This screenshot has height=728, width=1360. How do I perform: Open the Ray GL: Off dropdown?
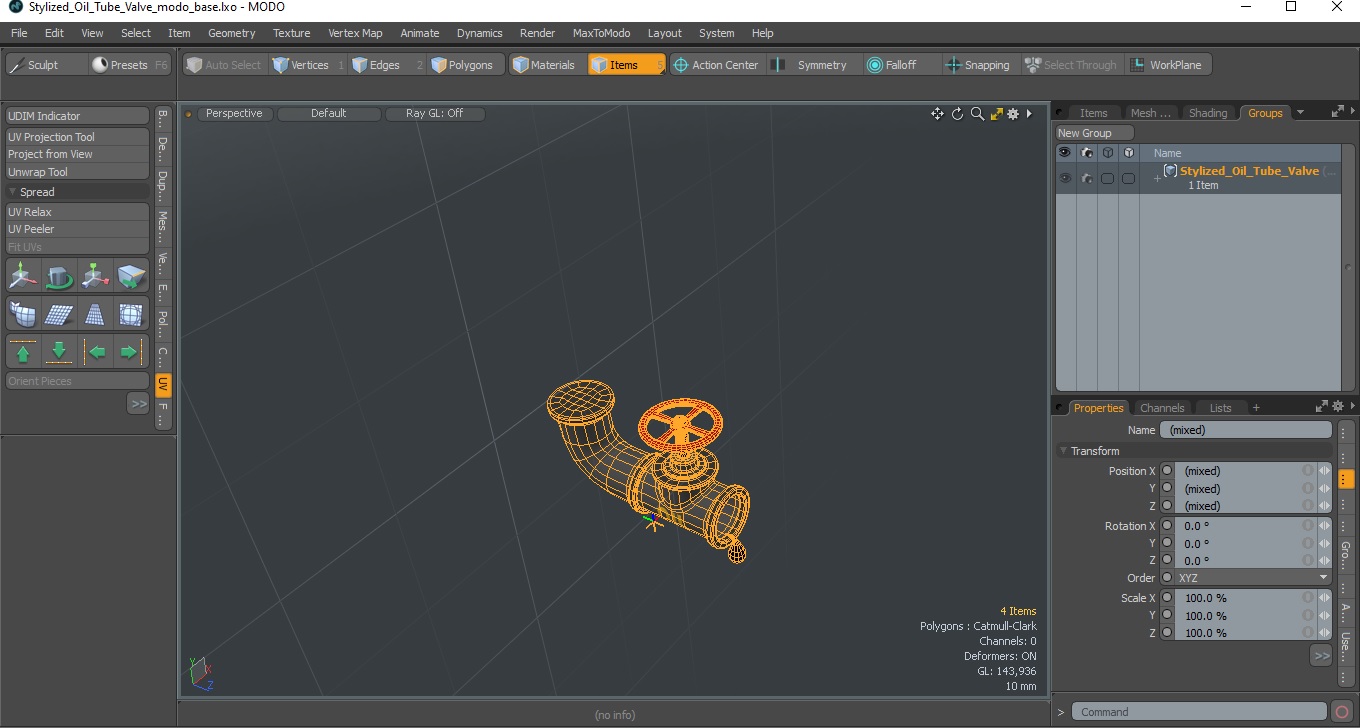pyautogui.click(x=435, y=114)
